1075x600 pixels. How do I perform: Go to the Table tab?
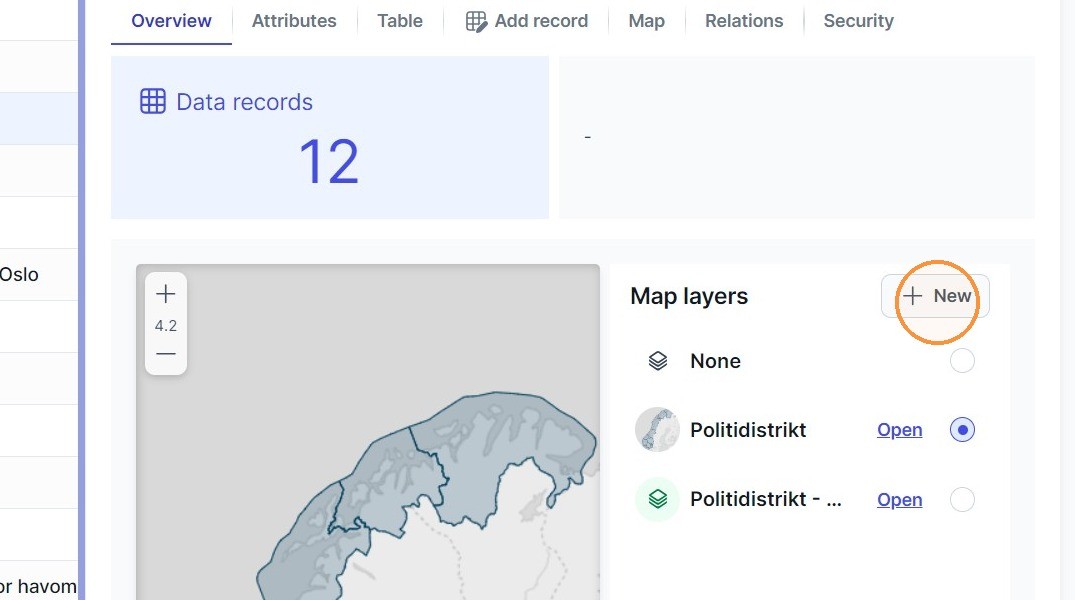click(400, 21)
